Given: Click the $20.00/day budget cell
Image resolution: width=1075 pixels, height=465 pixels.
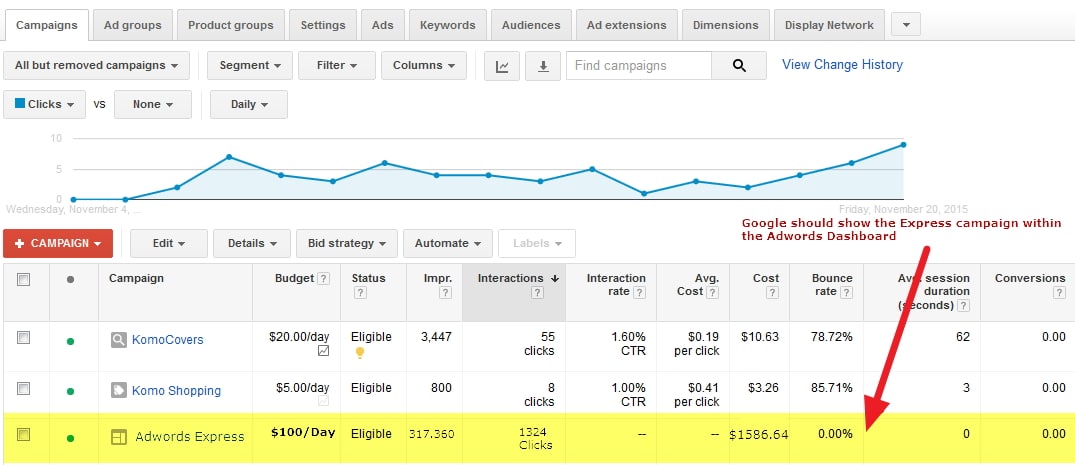Looking at the screenshot, I should (x=300, y=337).
